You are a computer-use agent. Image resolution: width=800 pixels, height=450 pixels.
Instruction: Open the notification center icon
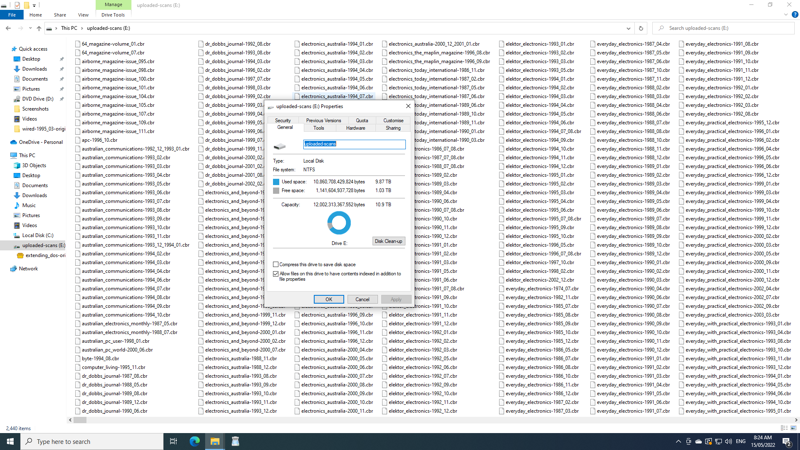tap(787, 441)
